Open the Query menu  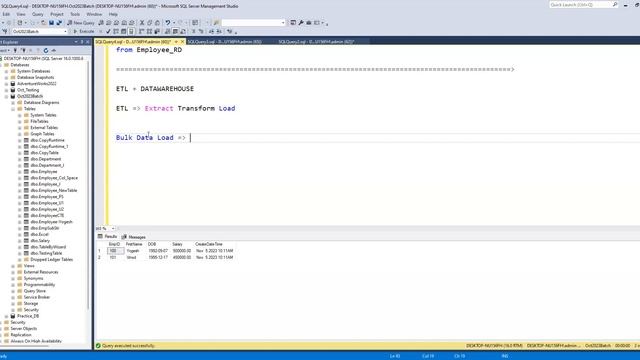point(38,14)
